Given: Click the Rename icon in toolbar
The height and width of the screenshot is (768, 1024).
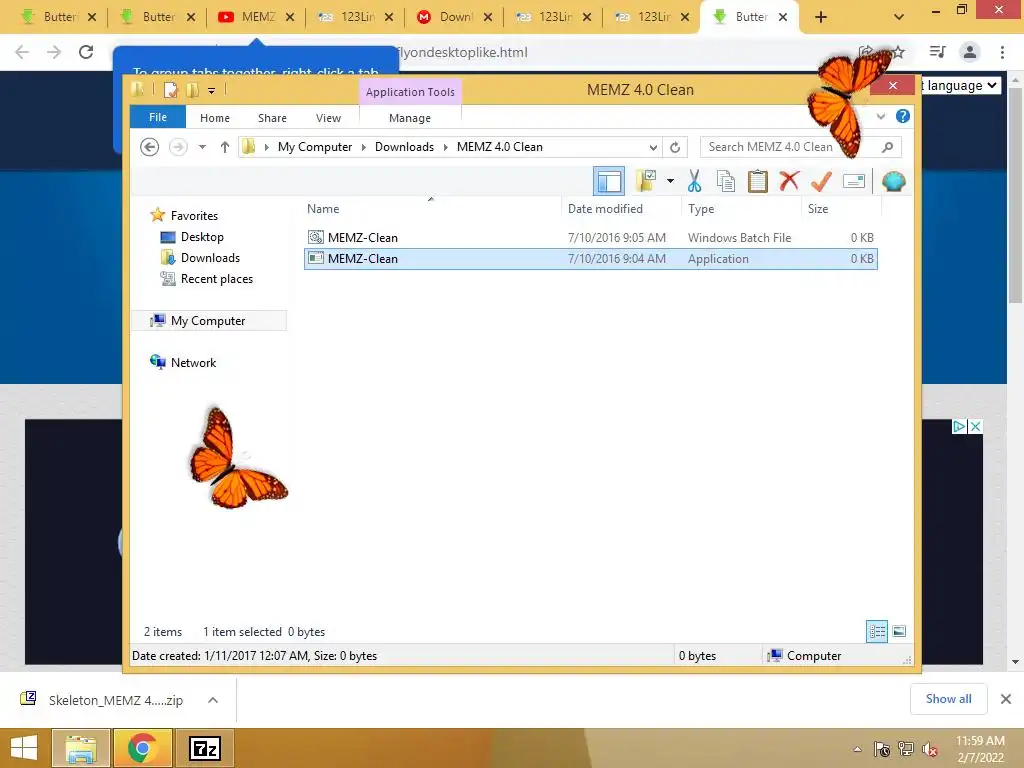Looking at the screenshot, I should pos(854,181).
